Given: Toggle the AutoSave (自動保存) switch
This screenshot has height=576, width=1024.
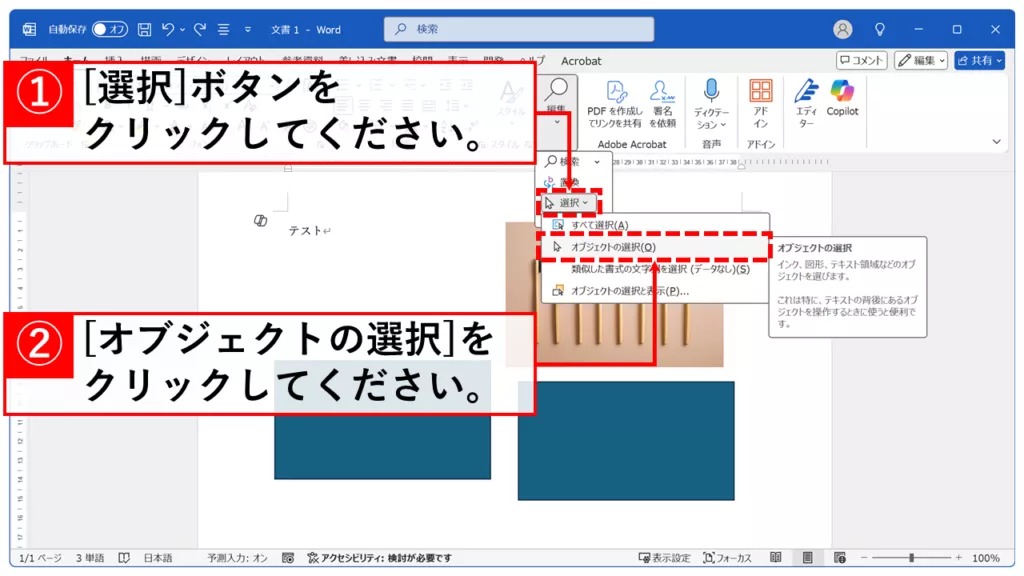Looking at the screenshot, I should point(111,30).
